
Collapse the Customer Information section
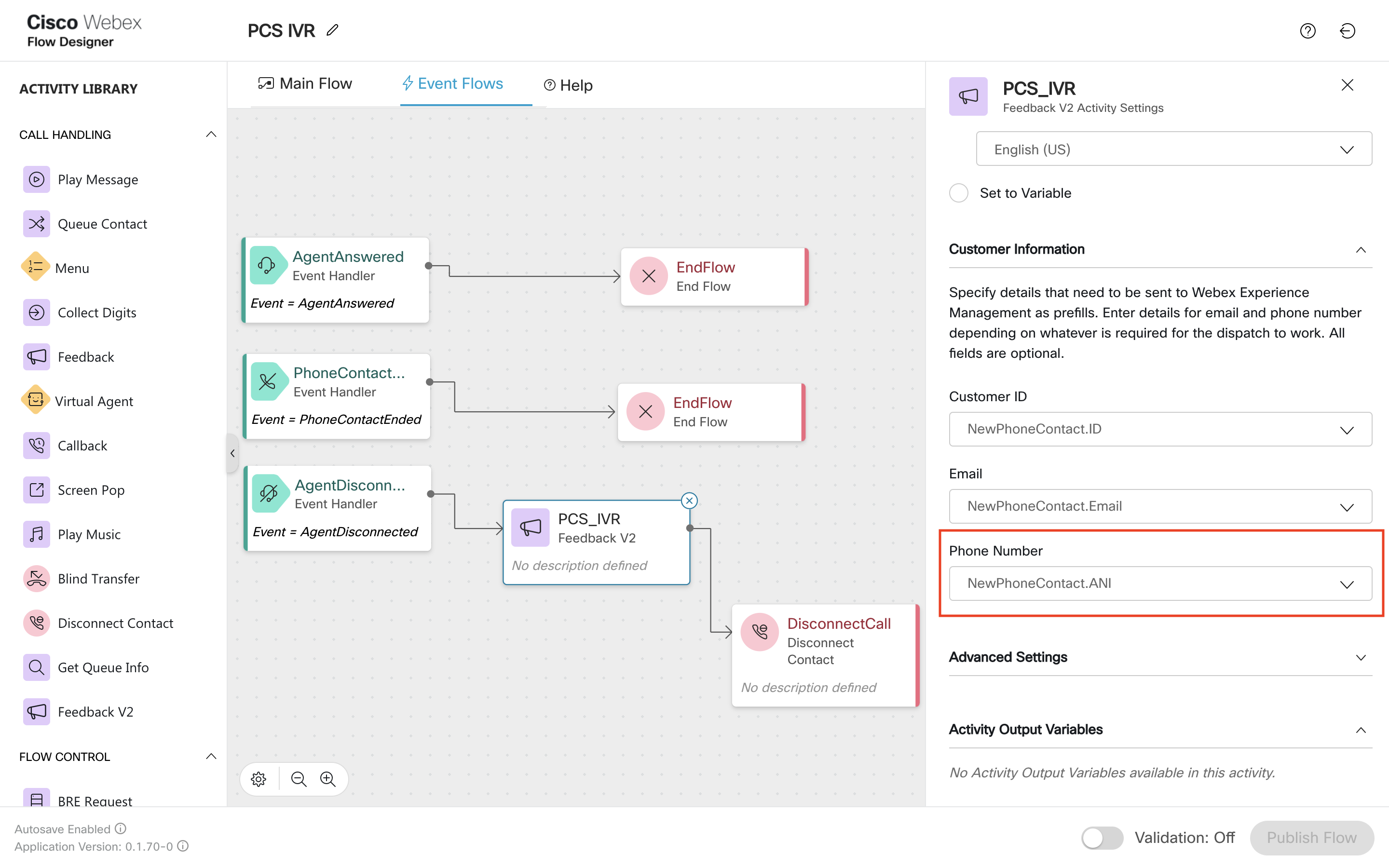tap(1360, 250)
